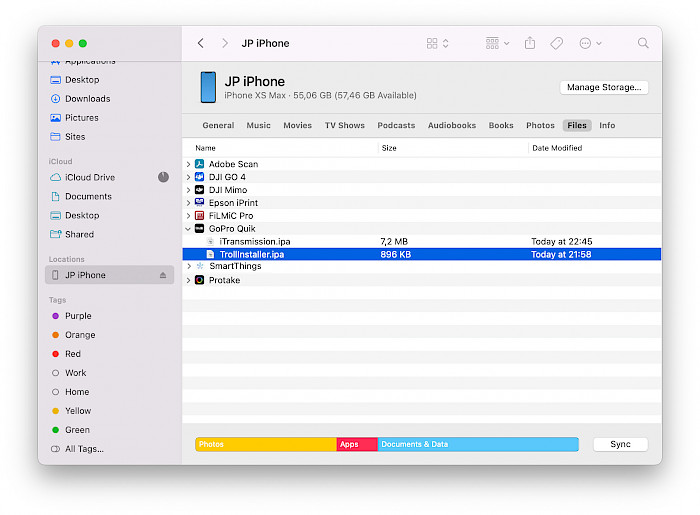
Task: Collapse the GoPro Quik row
Action: (188, 229)
